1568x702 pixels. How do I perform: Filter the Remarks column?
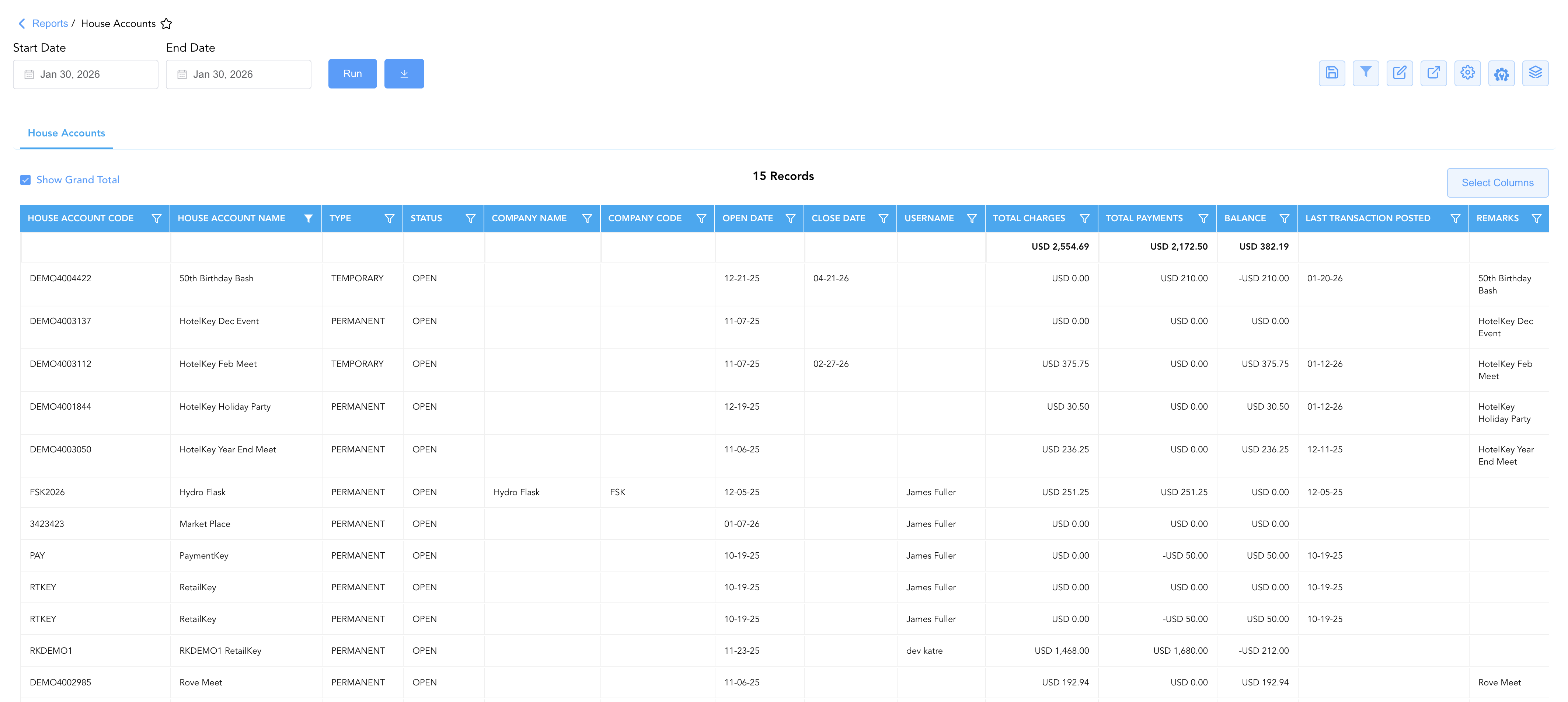[1536, 219]
